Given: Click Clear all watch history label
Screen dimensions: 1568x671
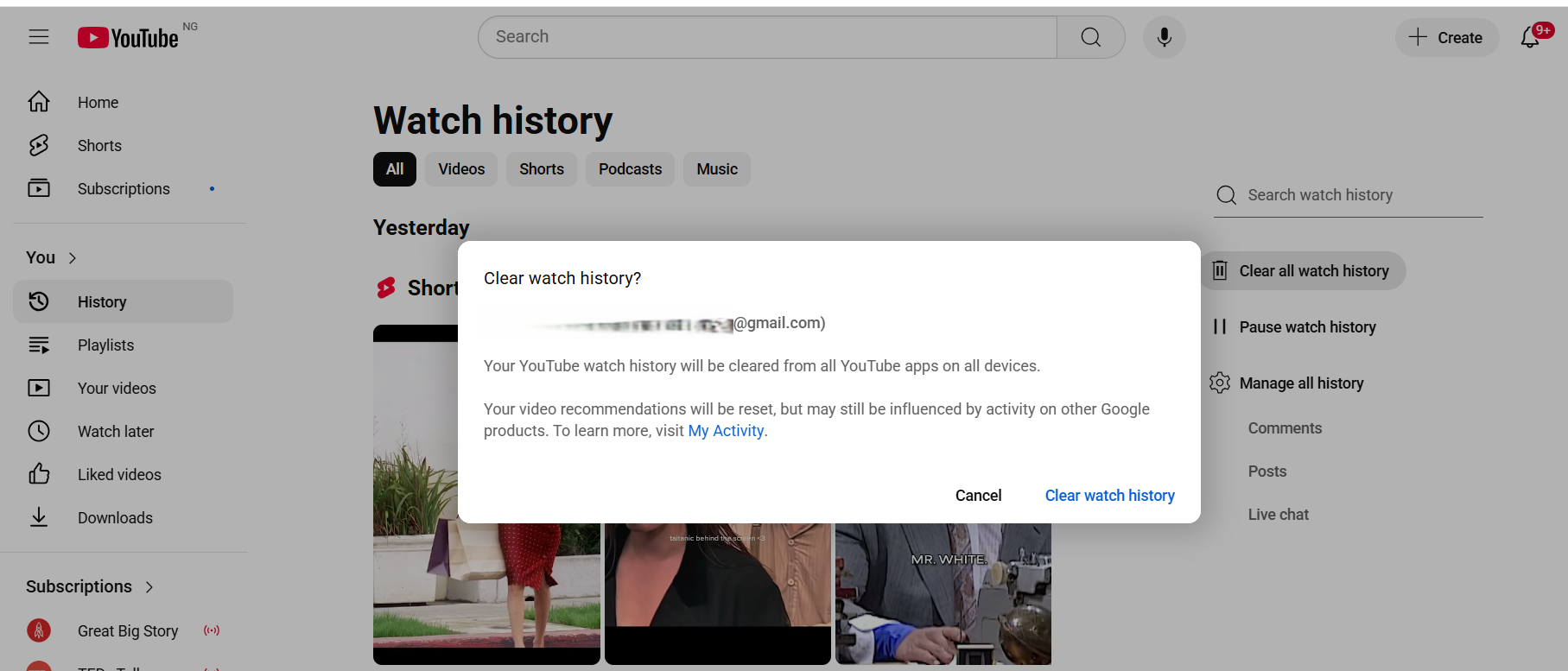Looking at the screenshot, I should click(1314, 271).
